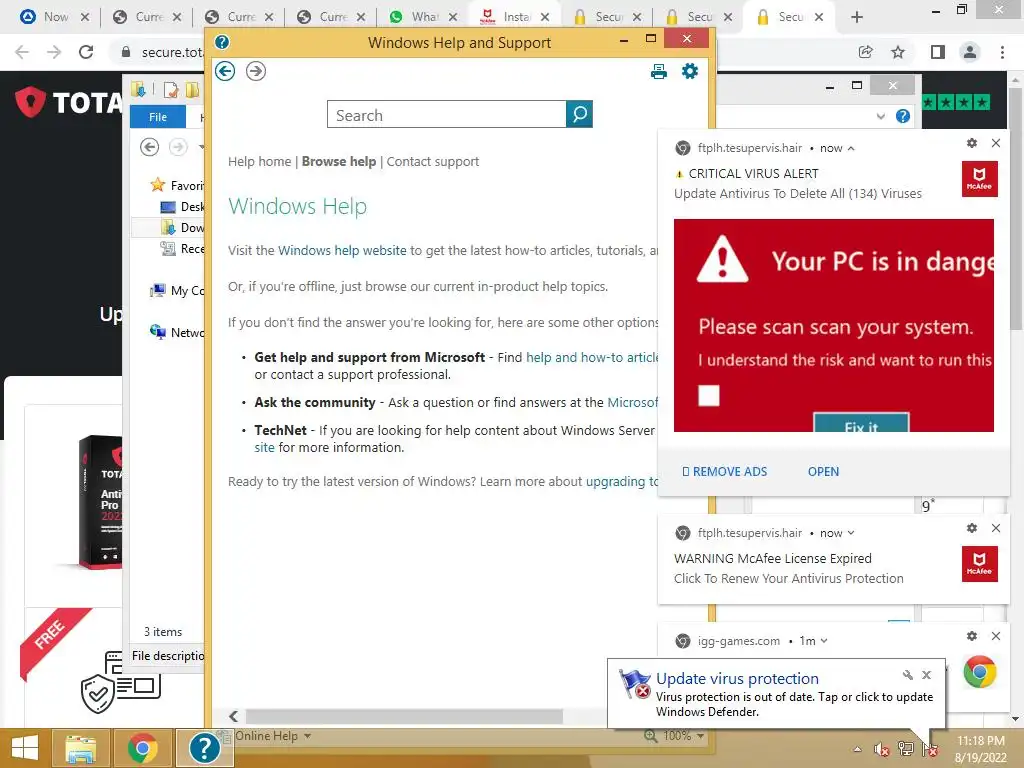Screen dimensions: 1024x768
Task: Select Recent places in Explorer pane
Action: pyautogui.click(x=182, y=248)
